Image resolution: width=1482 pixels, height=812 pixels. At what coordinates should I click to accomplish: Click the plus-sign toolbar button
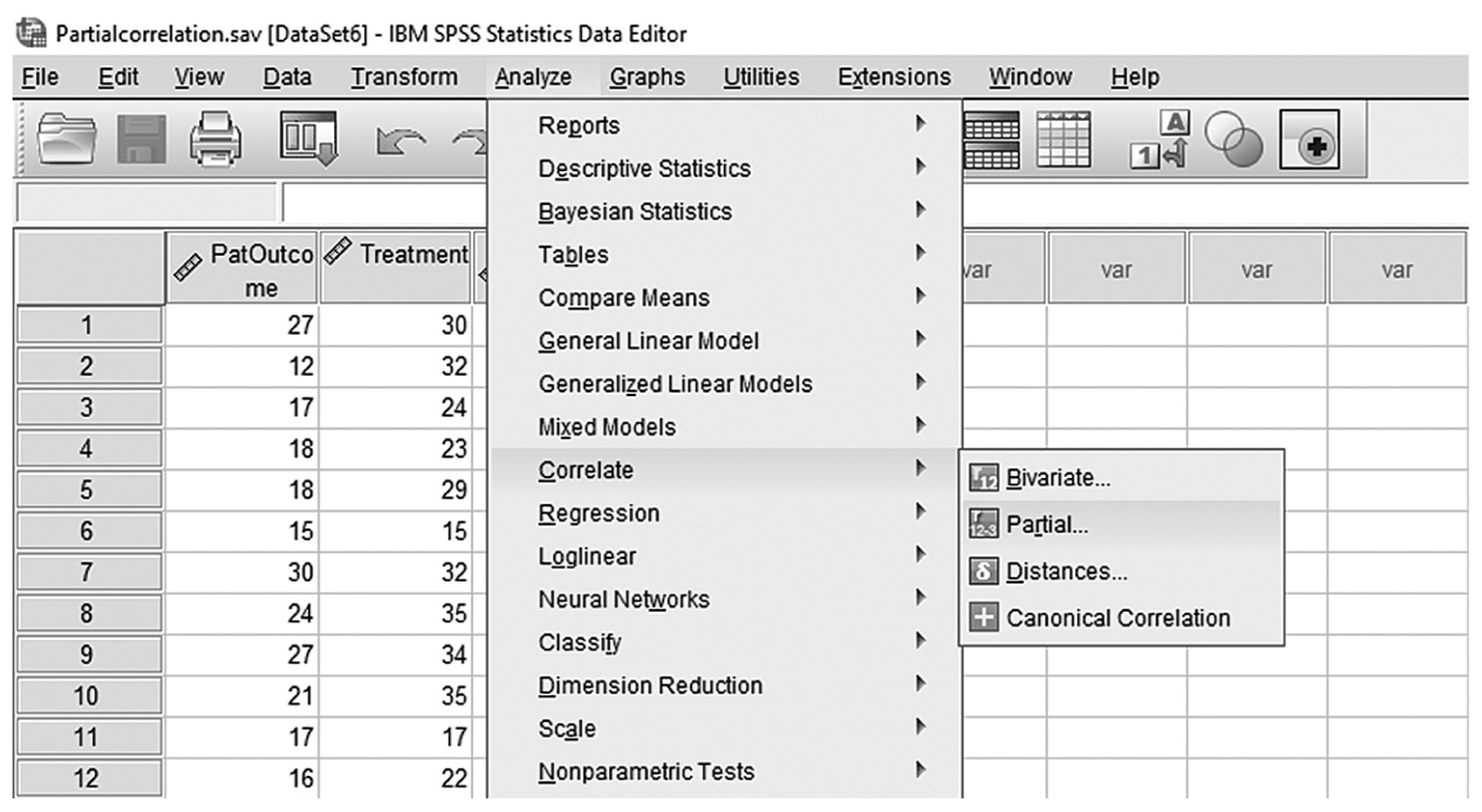[1309, 140]
